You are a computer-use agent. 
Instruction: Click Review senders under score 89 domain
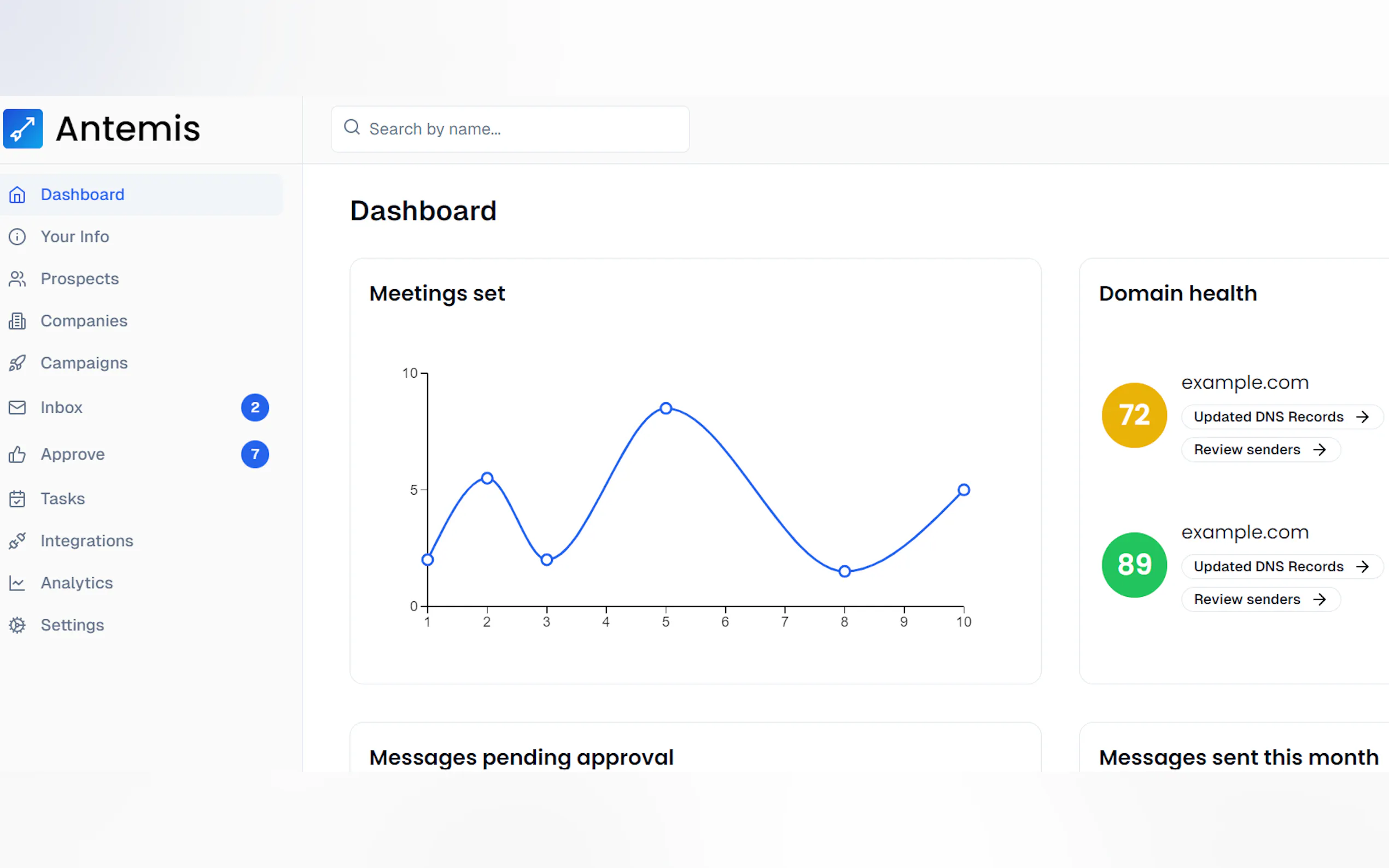point(1260,599)
